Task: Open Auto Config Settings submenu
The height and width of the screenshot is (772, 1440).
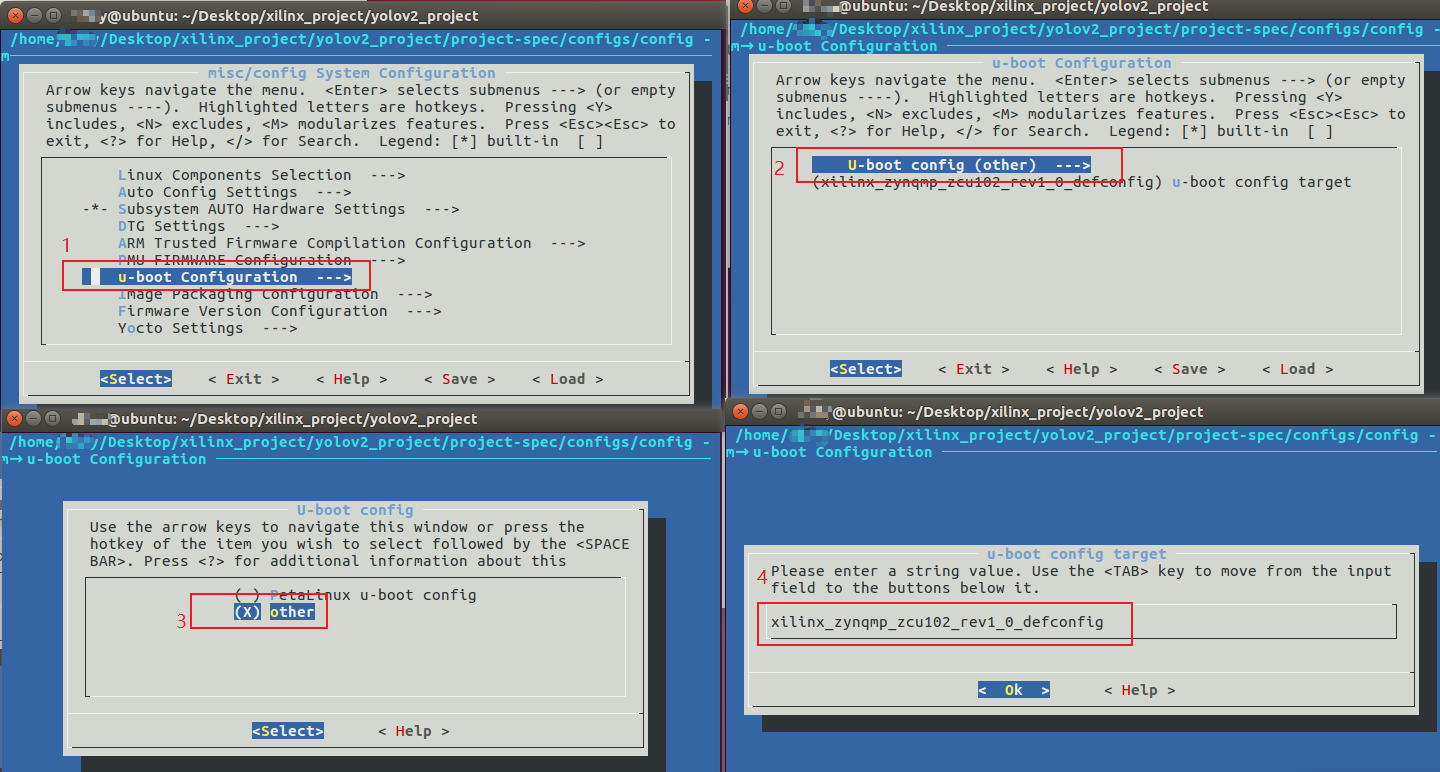Action: click(x=235, y=192)
